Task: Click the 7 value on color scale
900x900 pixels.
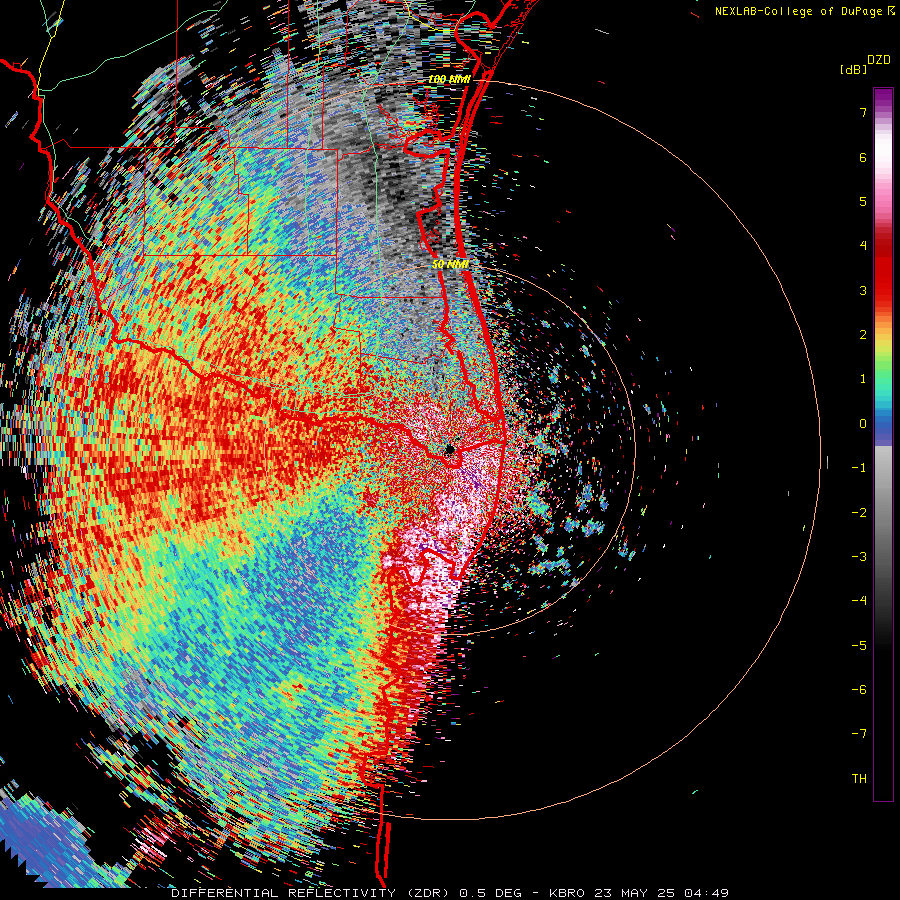Action: tap(863, 112)
